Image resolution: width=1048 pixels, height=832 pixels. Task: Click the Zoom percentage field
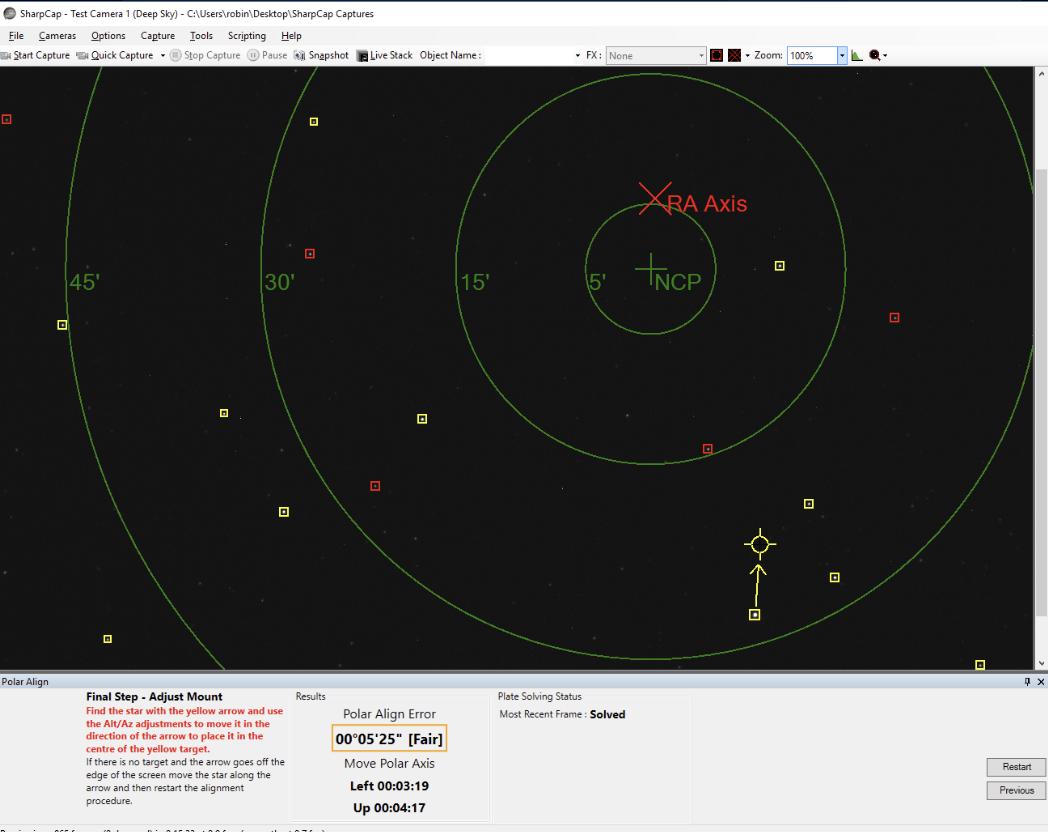(812, 55)
